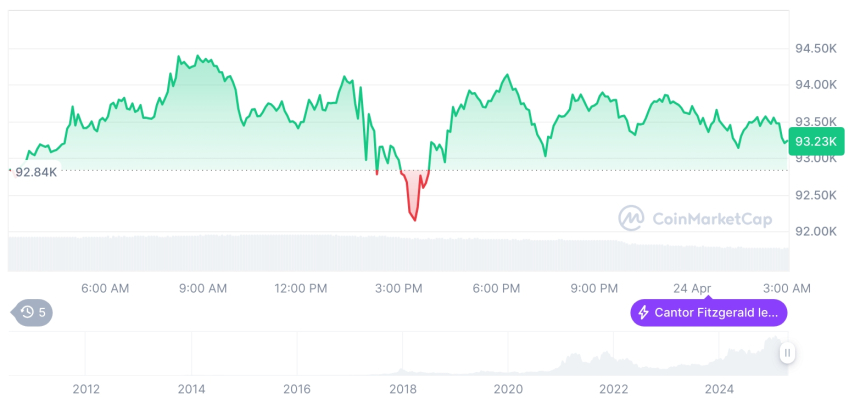860x401 pixels.
Task: Click the range slider pause-bars handle
Action: [788, 353]
